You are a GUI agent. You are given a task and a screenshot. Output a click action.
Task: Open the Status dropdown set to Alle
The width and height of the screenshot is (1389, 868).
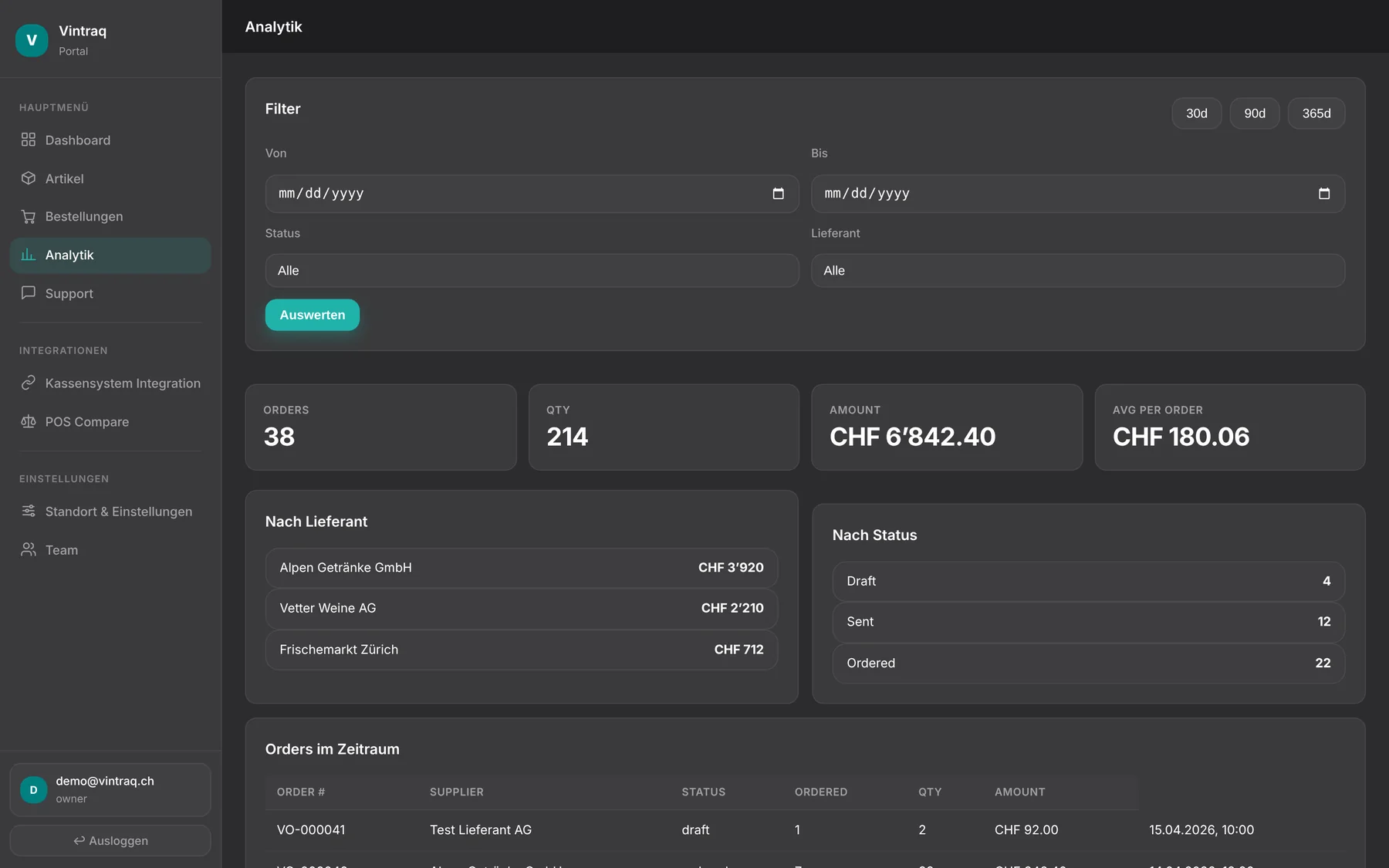[532, 271]
